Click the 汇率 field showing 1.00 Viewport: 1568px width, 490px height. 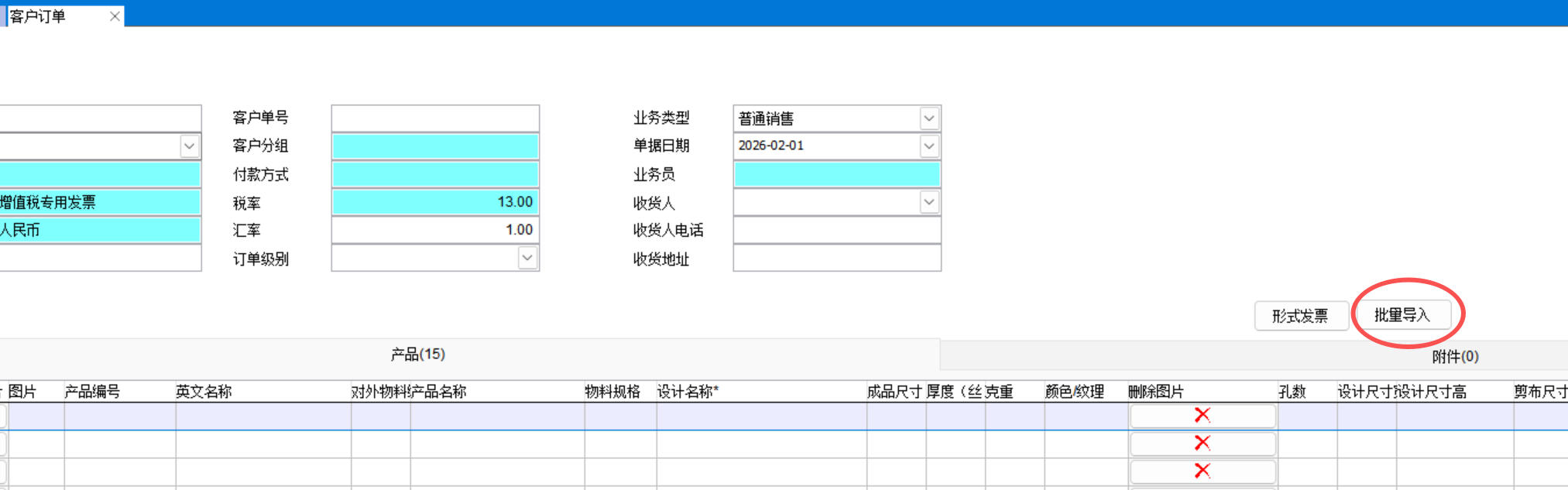click(x=434, y=231)
